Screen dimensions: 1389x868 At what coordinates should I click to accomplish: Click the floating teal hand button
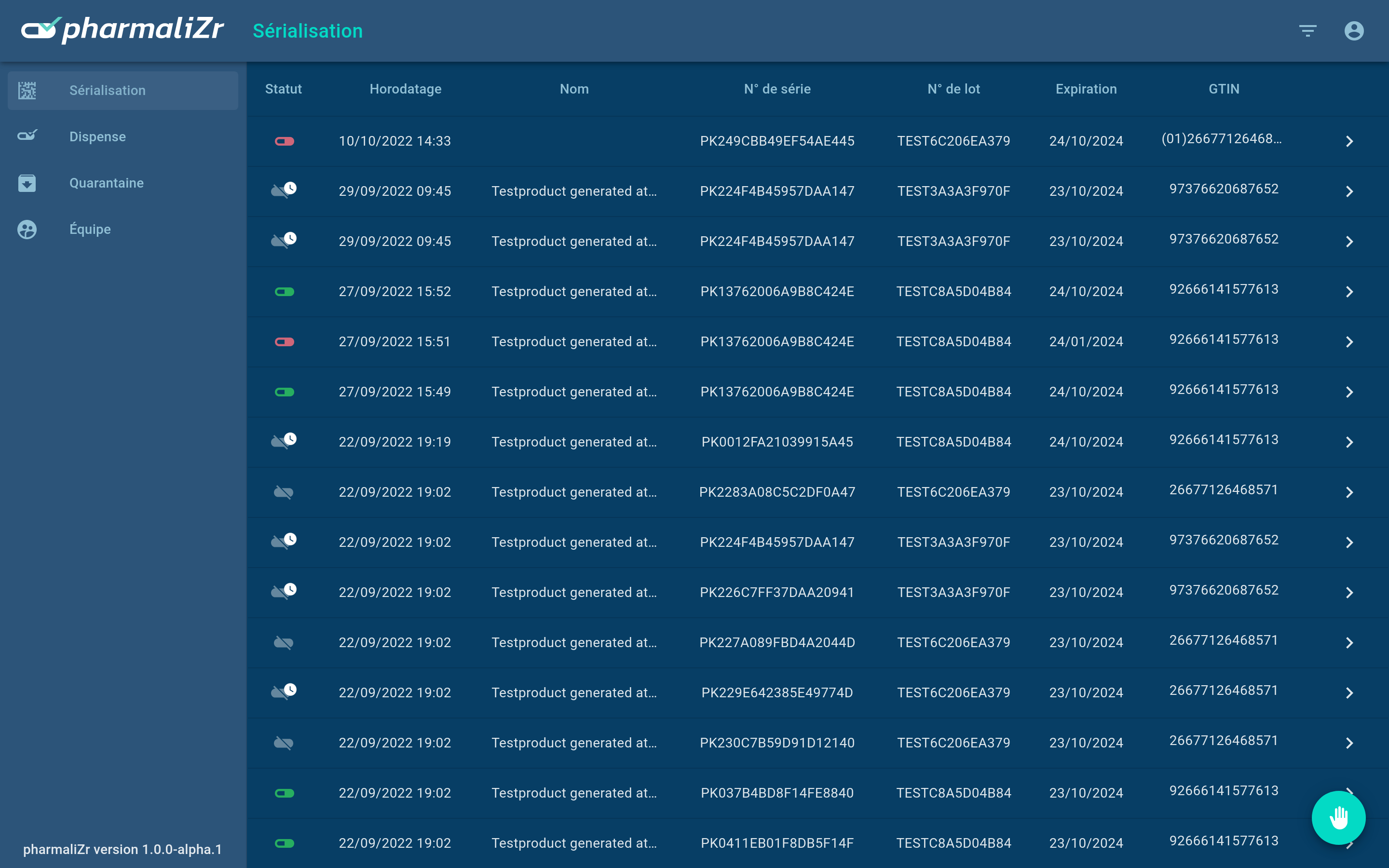click(x=1338, y=817)
